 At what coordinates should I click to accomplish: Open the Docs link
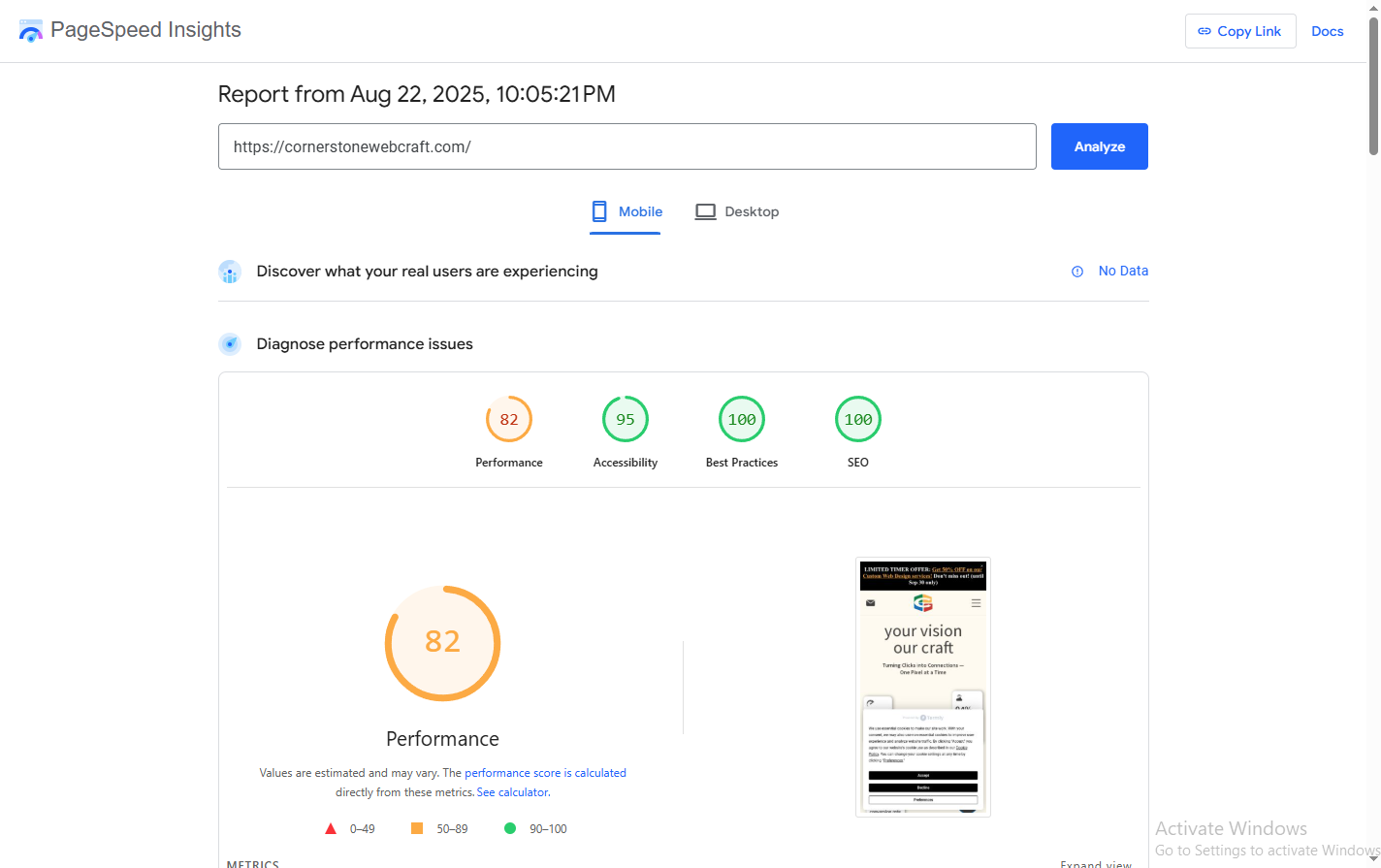click(1328, 31)
